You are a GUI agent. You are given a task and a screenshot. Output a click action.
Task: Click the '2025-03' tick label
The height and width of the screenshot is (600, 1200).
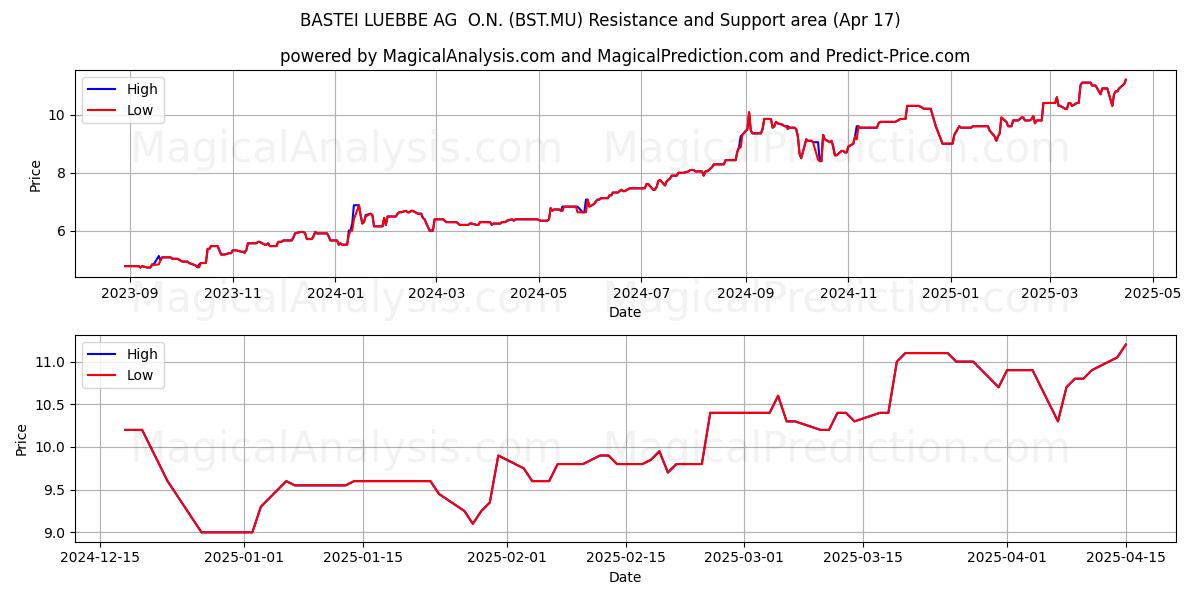point(1049,293)
